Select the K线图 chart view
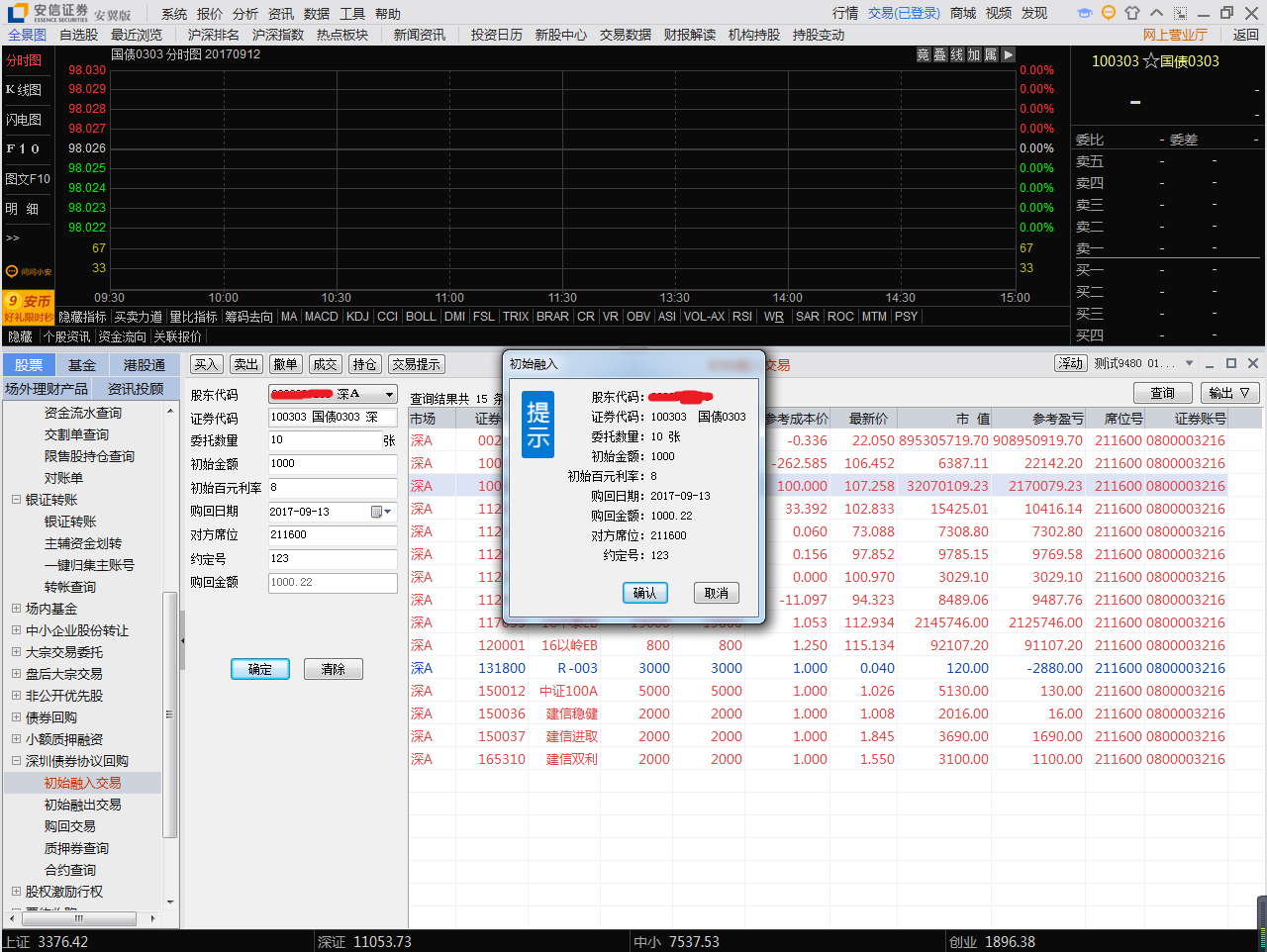Image resolution: width=1267 pixels, height=952 pixels. [24, 90]
